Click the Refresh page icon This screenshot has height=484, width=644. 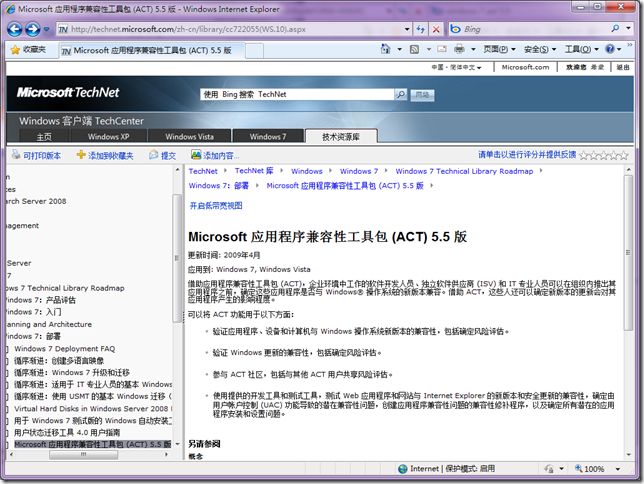click(420, 29)
